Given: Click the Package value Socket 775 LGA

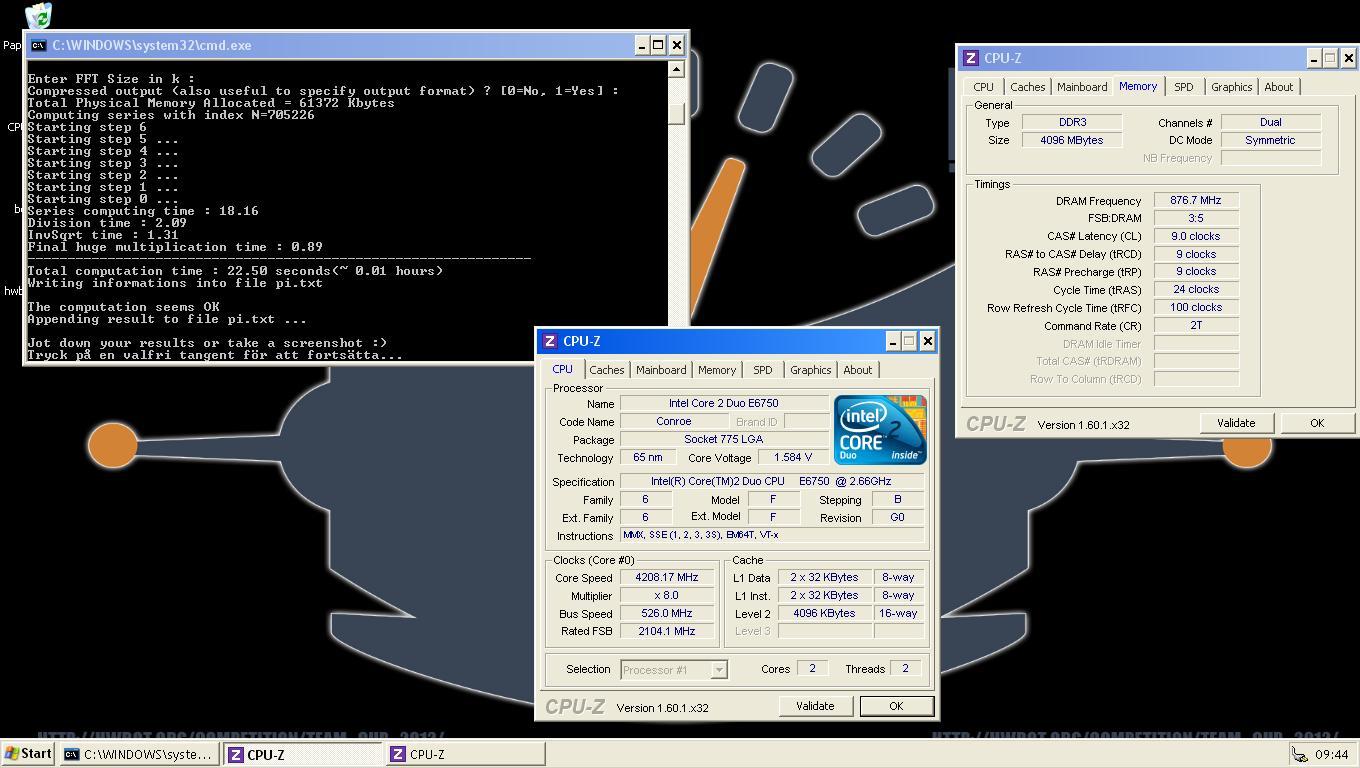Looking at the screenshot, I should click(x=724, y=439).
